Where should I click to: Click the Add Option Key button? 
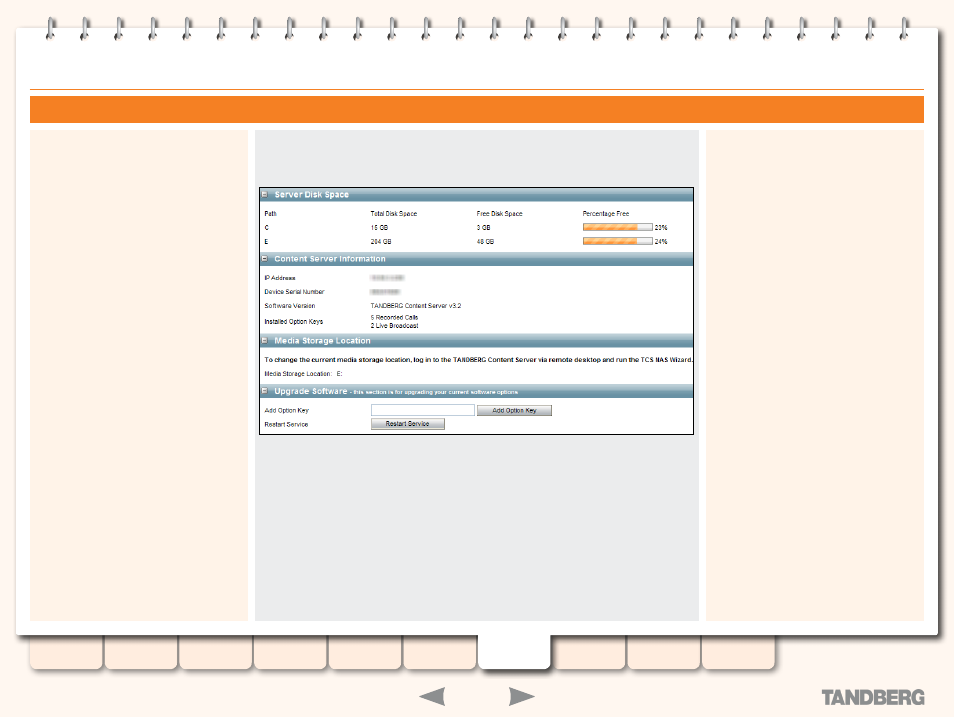tap(514, 410)
